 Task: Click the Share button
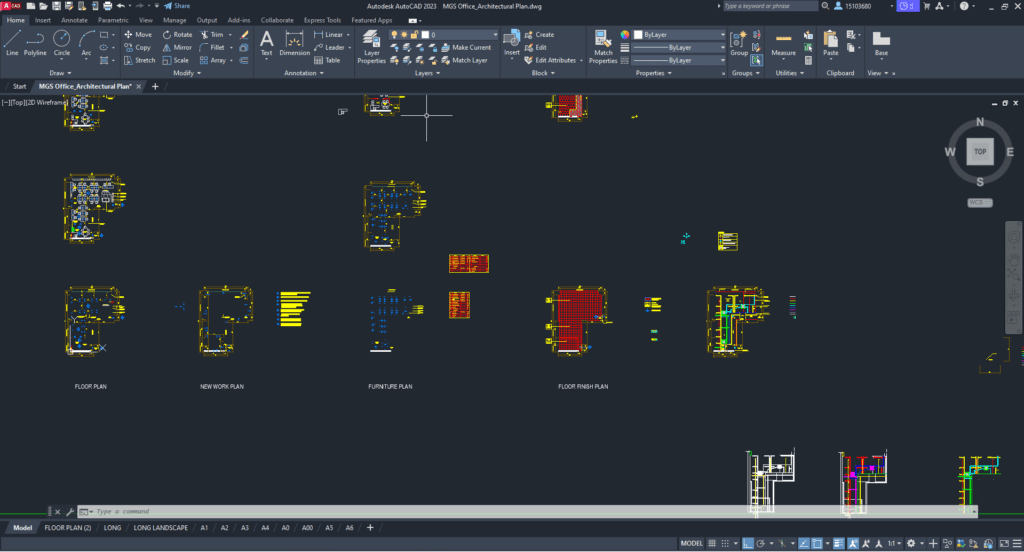point(177,5)
